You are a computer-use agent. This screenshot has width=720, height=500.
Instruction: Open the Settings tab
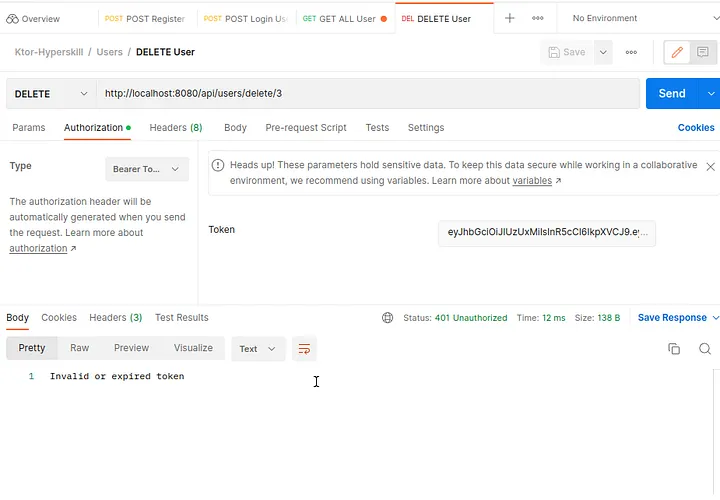[x=426, y=128]
